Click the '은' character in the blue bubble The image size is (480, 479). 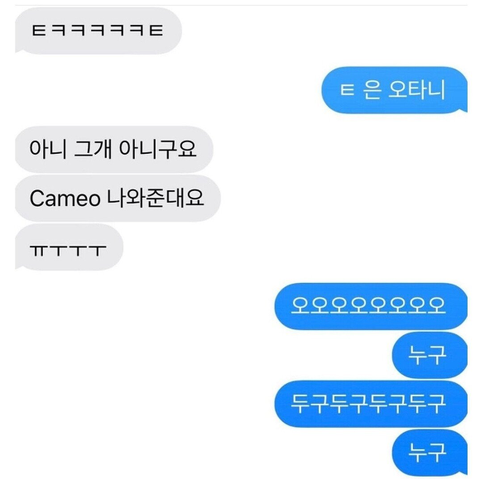[x=371, y=90]
